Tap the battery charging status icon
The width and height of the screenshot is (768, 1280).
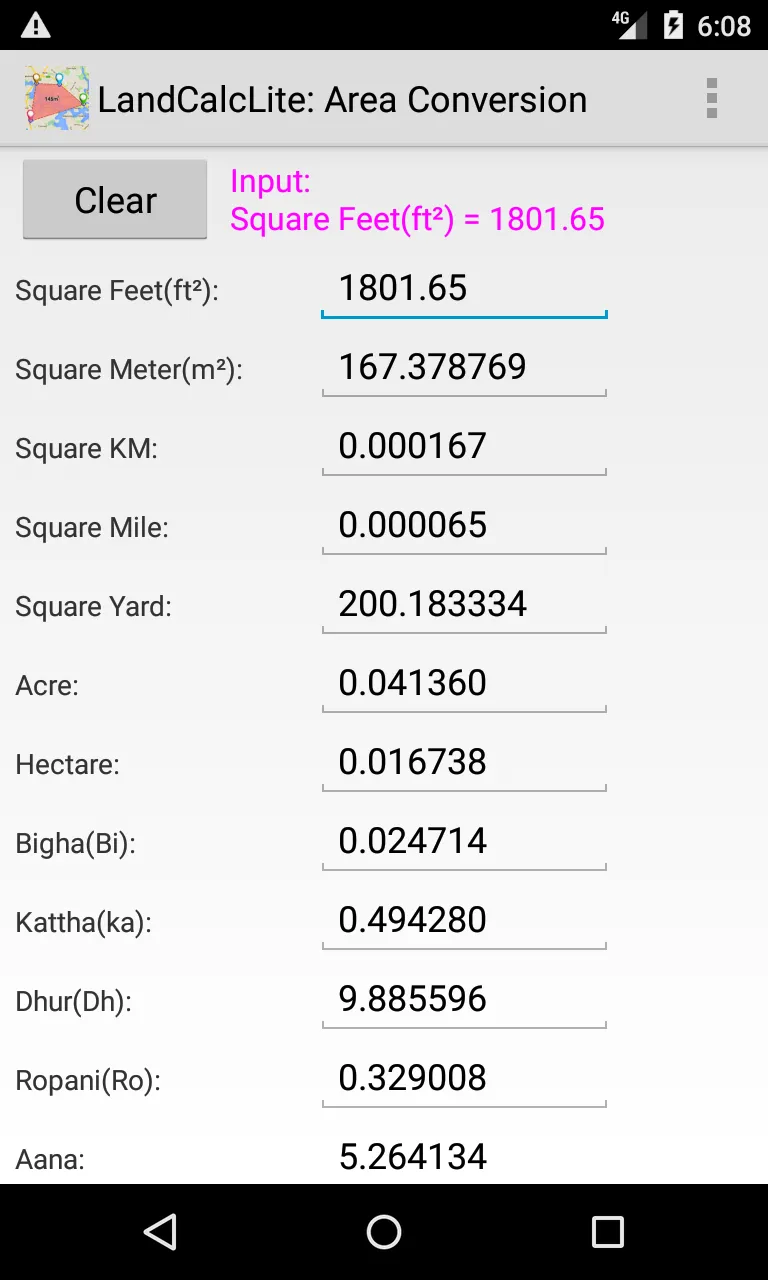pos(674,25)
